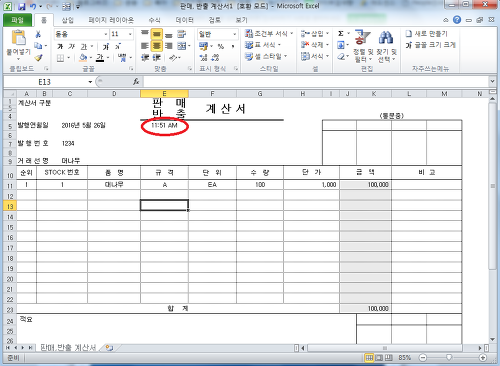The width and height of the screenshot is (500, 366).
Task: Decrease font size with shrink-font icon
Action: [118, 46]
